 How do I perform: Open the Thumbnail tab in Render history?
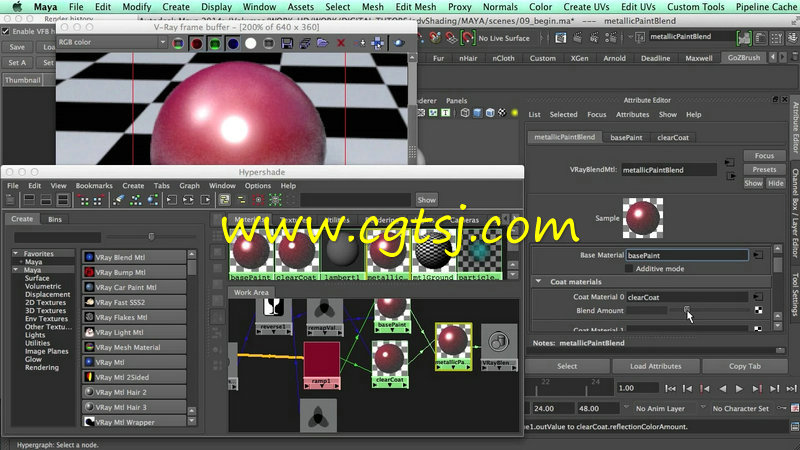[x=22, y=80]
